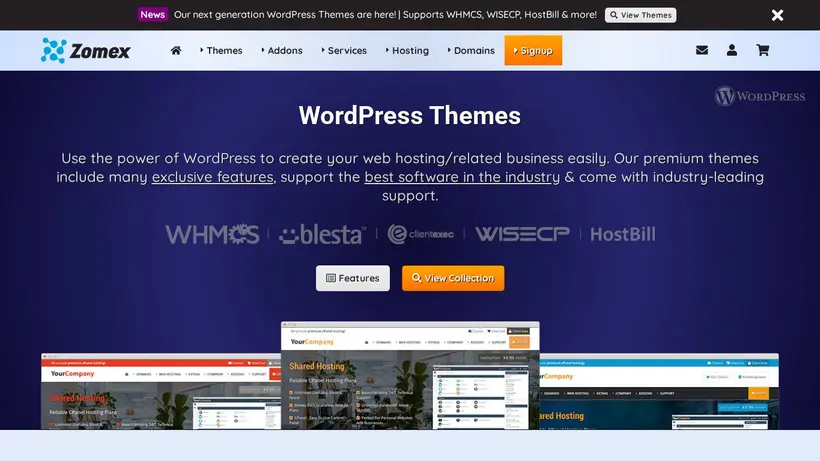Open the shopping cart icon
820x461 pixels.
[x=762, y=50]
